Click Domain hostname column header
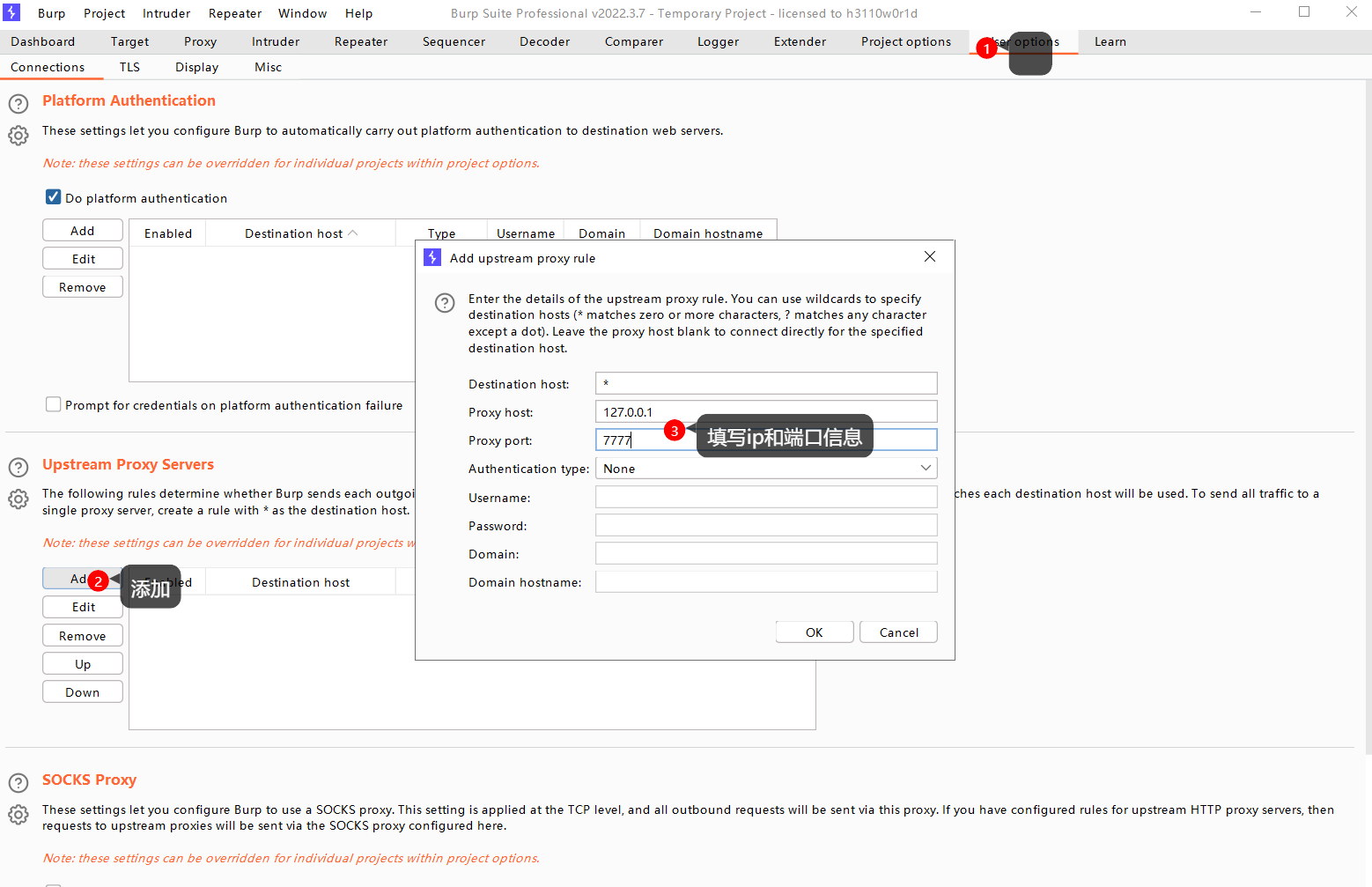 (x=708, y=233)
